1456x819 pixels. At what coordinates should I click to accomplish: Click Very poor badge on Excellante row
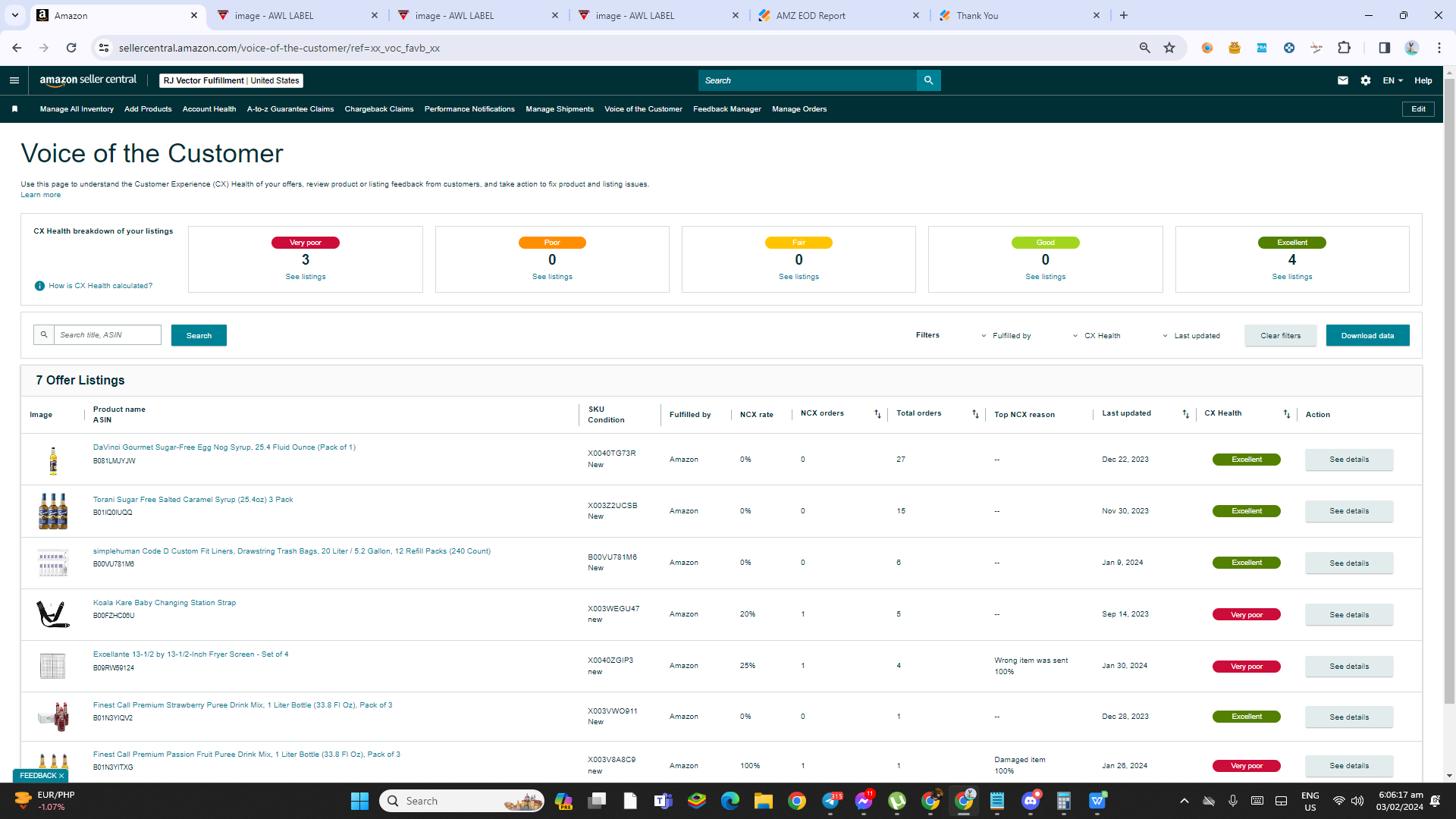point(1247,667)
